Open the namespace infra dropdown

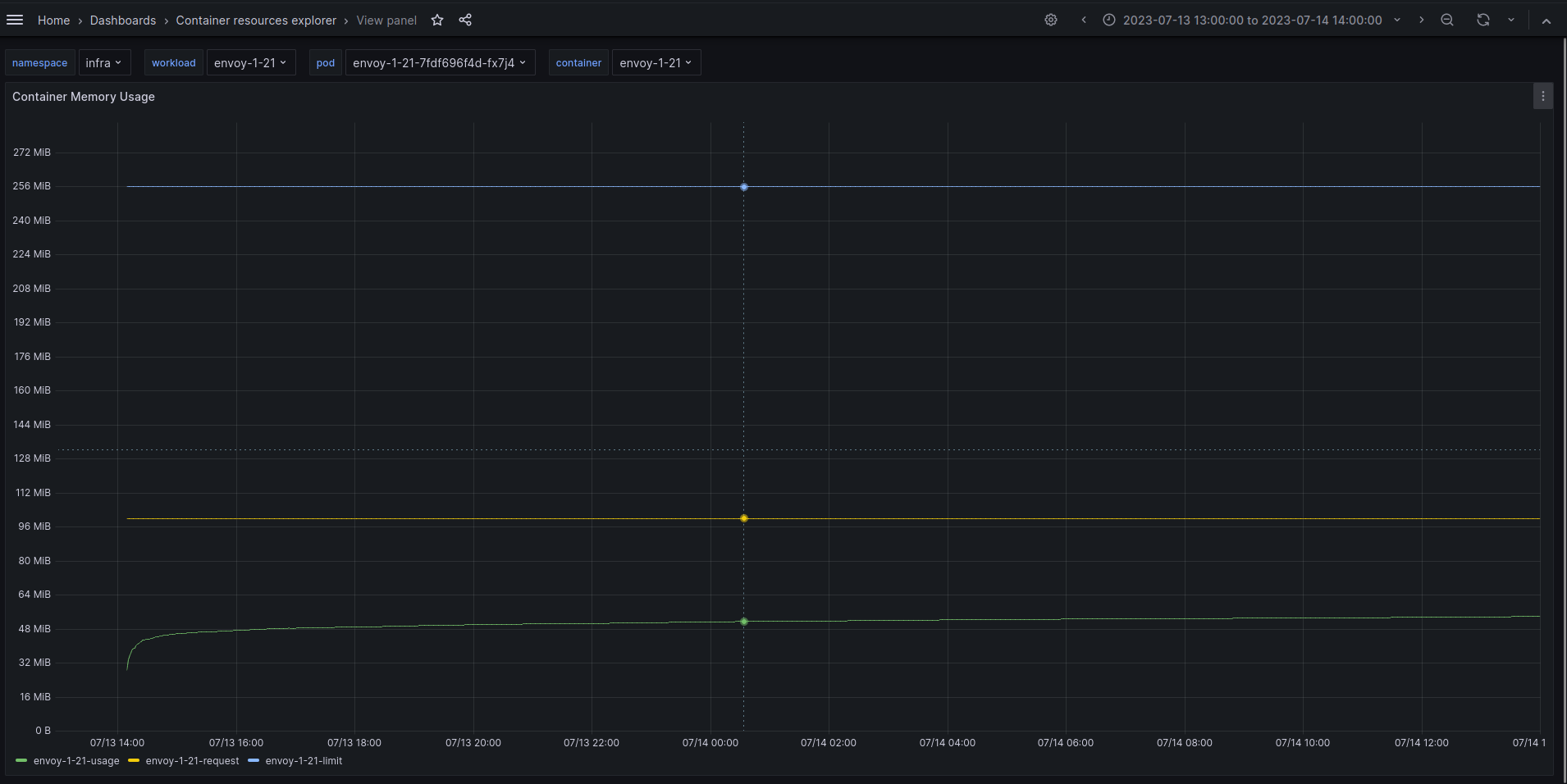105,62
